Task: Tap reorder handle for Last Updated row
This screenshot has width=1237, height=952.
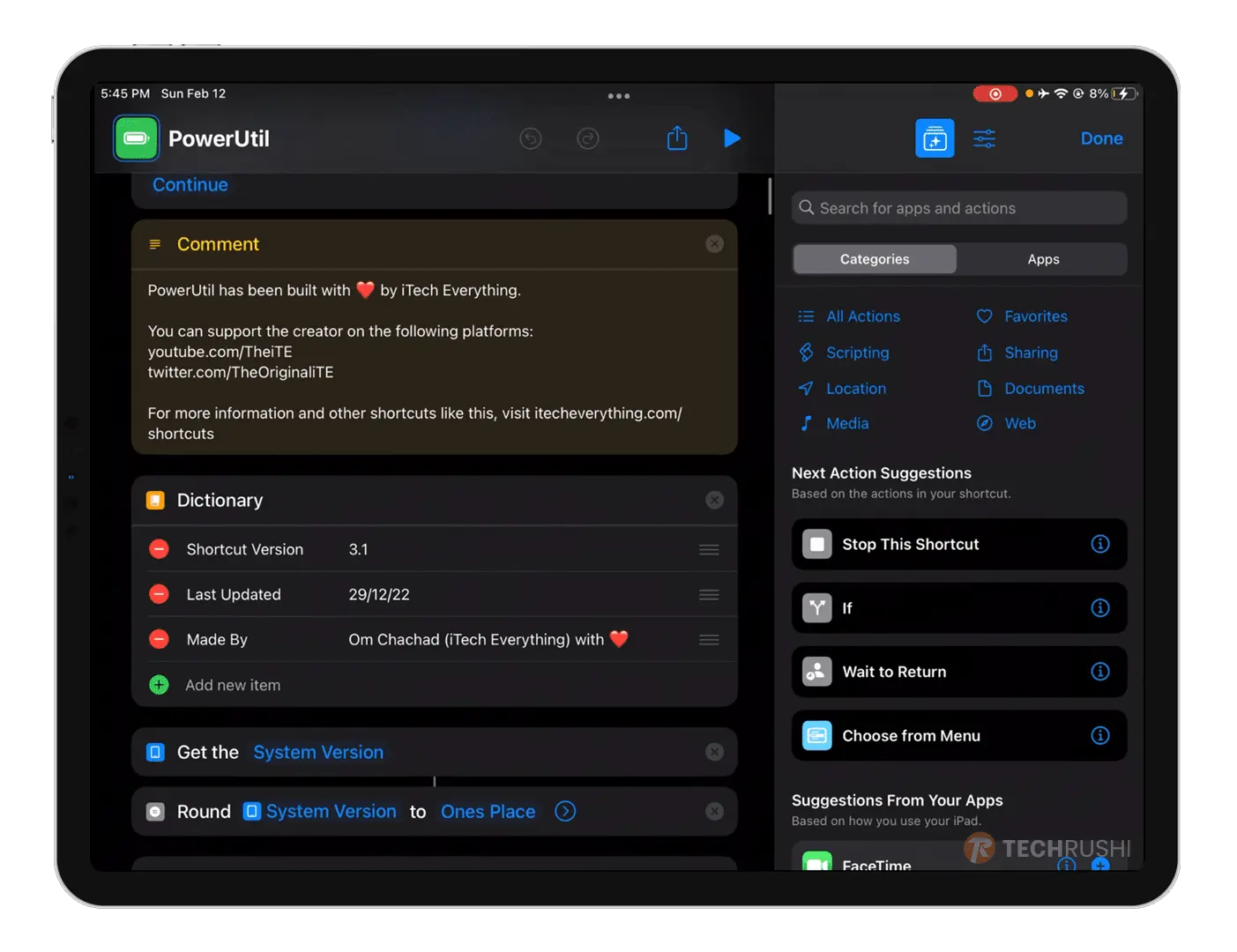Action: tap(709, 595)
